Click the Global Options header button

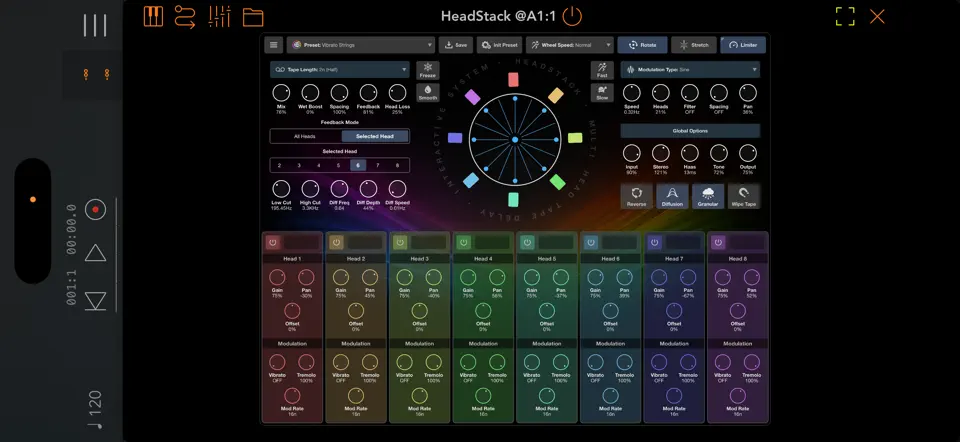[690, 130]
